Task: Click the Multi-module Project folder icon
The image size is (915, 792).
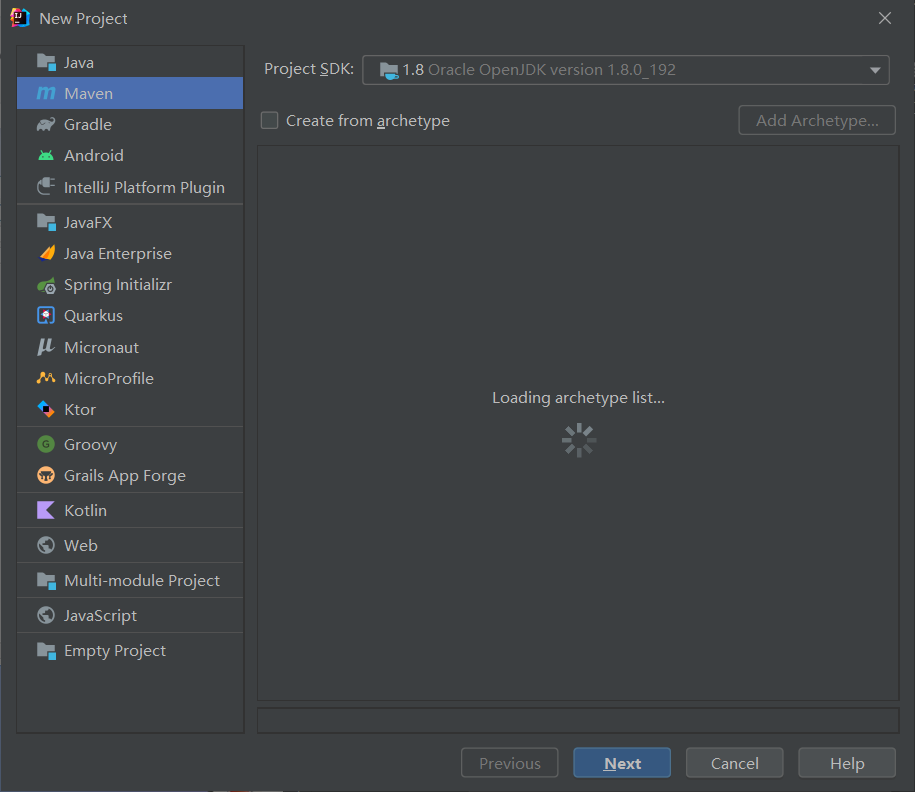Action: click(x=46, y=580)
